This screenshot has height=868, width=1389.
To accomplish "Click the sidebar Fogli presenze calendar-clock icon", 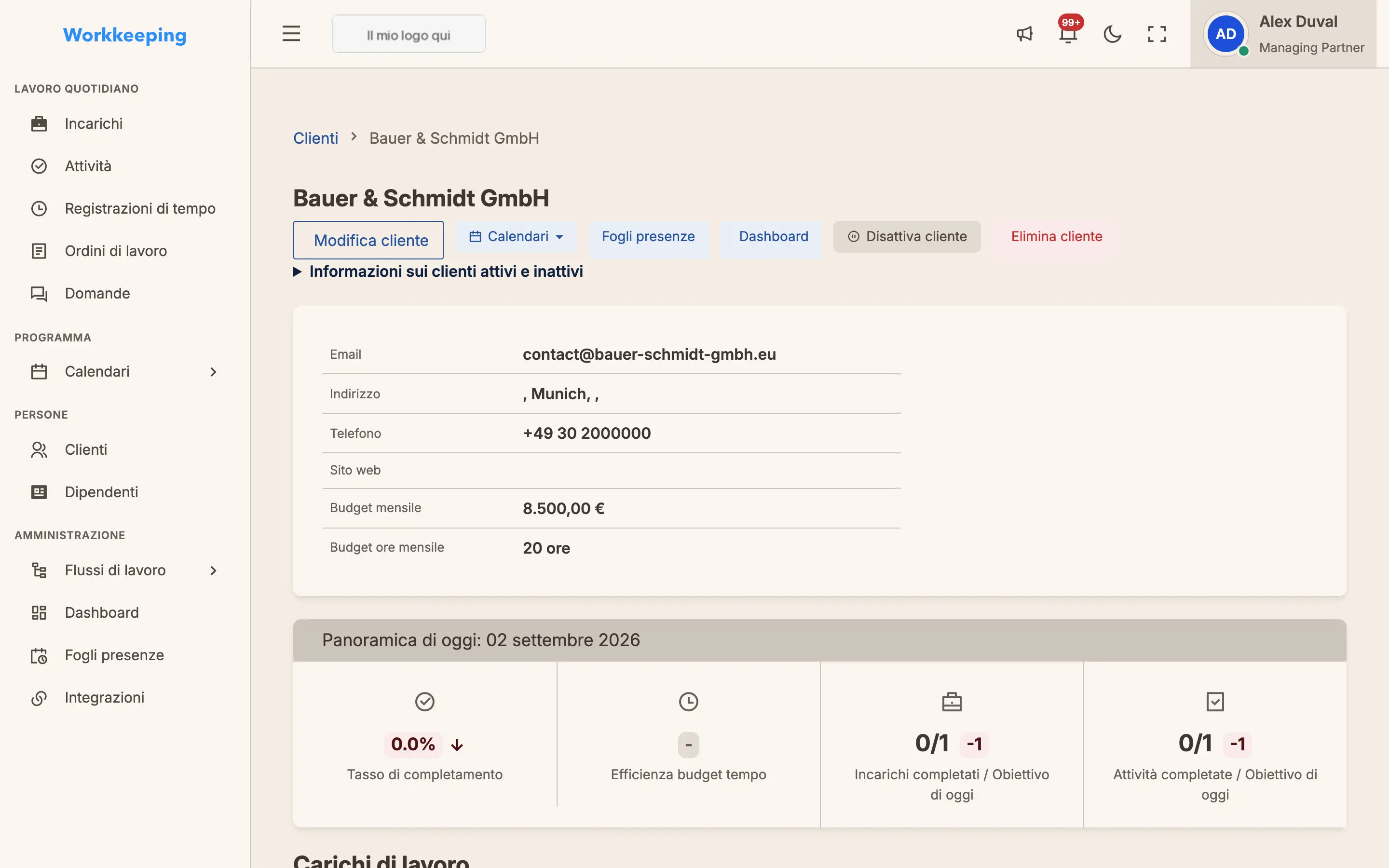I will (x=39, y=655).
